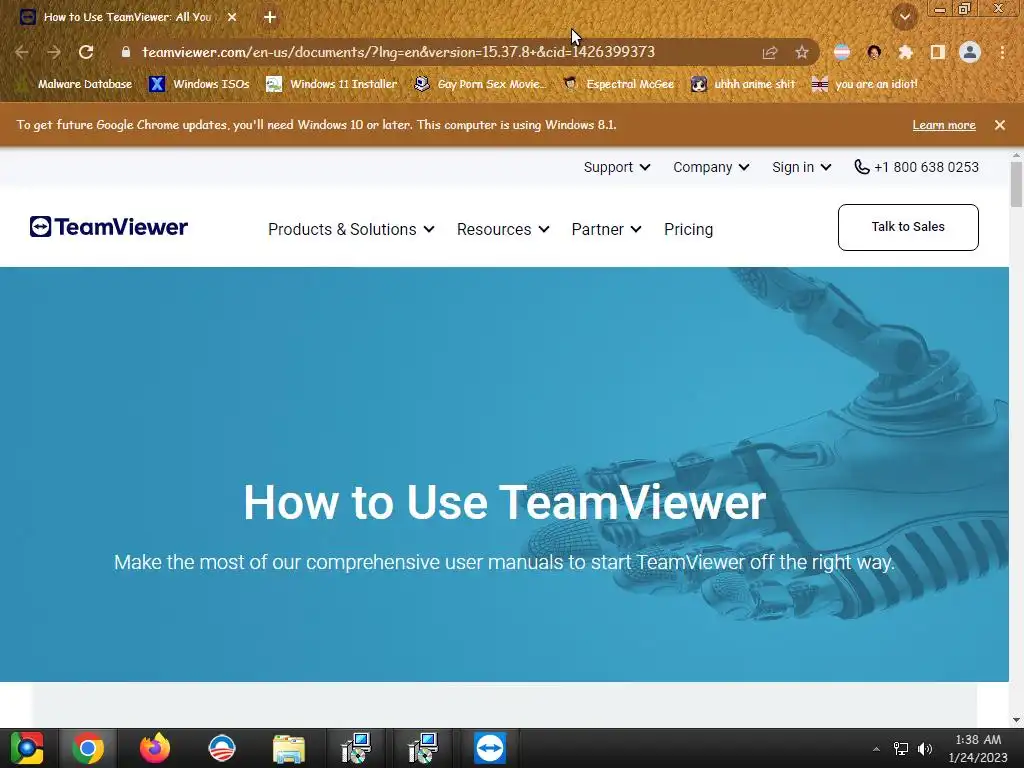Open volume control tray icon

[x=925, y=748]
